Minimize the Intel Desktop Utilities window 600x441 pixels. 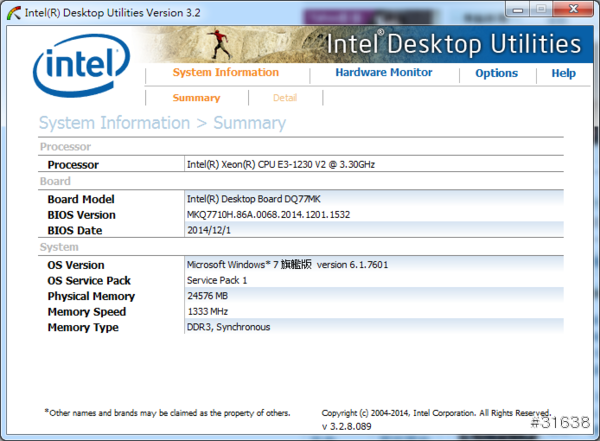click(x=517, y=9)
